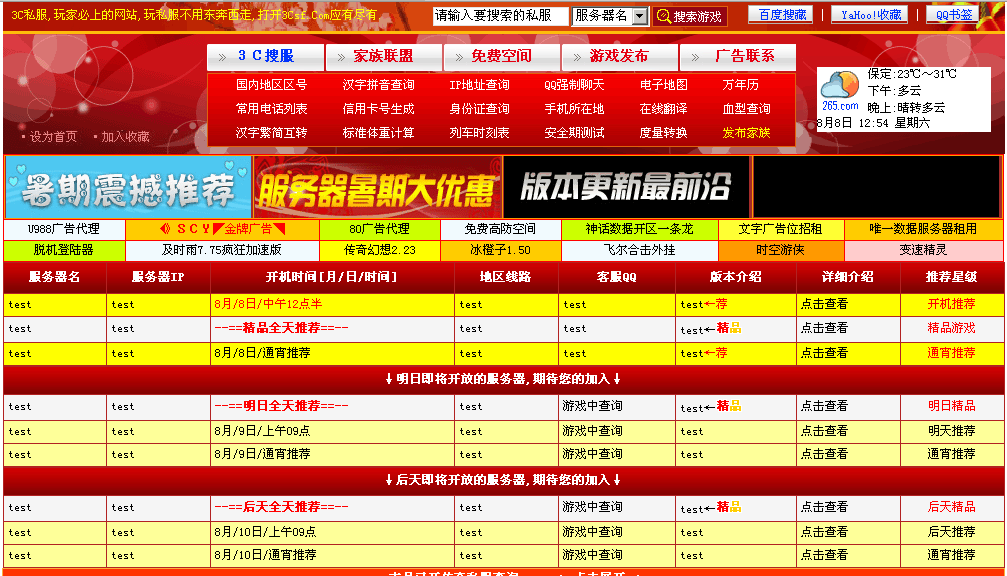Click the 精品 badge icon in the 明日全天推荐 row
The image size is (1007, 576).
point(727,405)
